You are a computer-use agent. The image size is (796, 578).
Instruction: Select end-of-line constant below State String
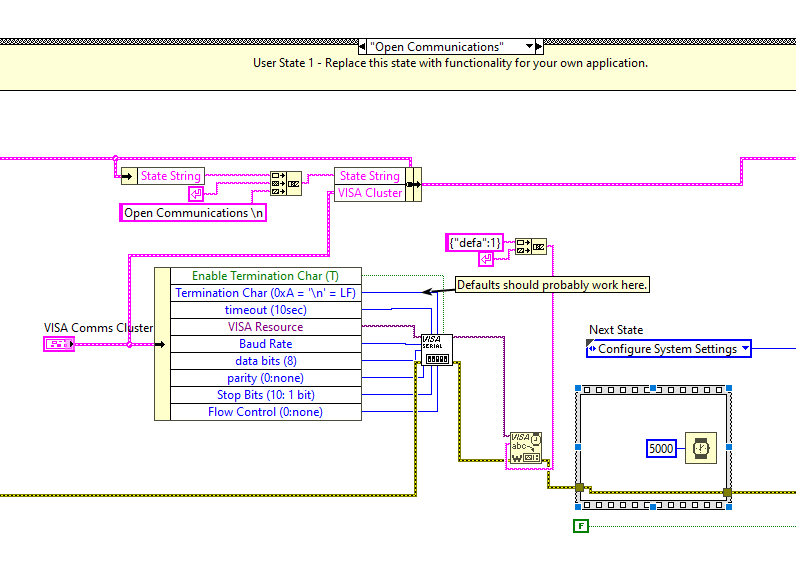[x=196, y=193]
